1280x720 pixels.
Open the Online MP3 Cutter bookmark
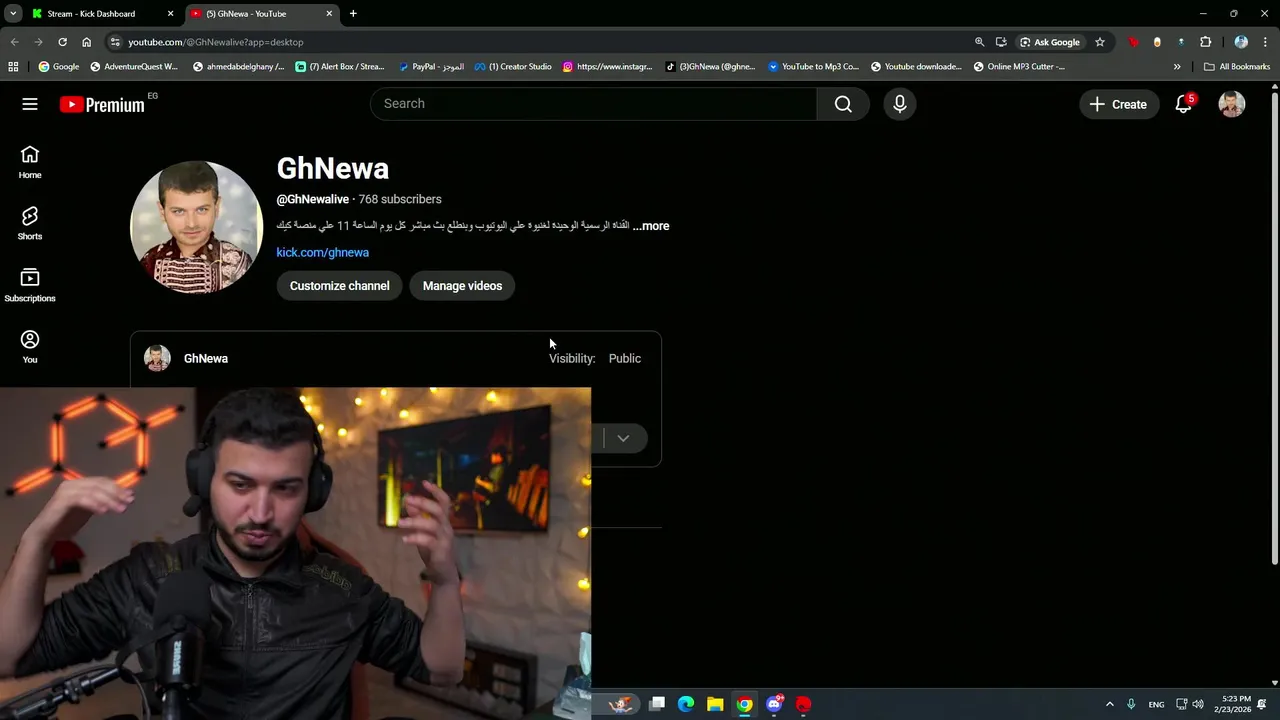[x=1020, y=67]
